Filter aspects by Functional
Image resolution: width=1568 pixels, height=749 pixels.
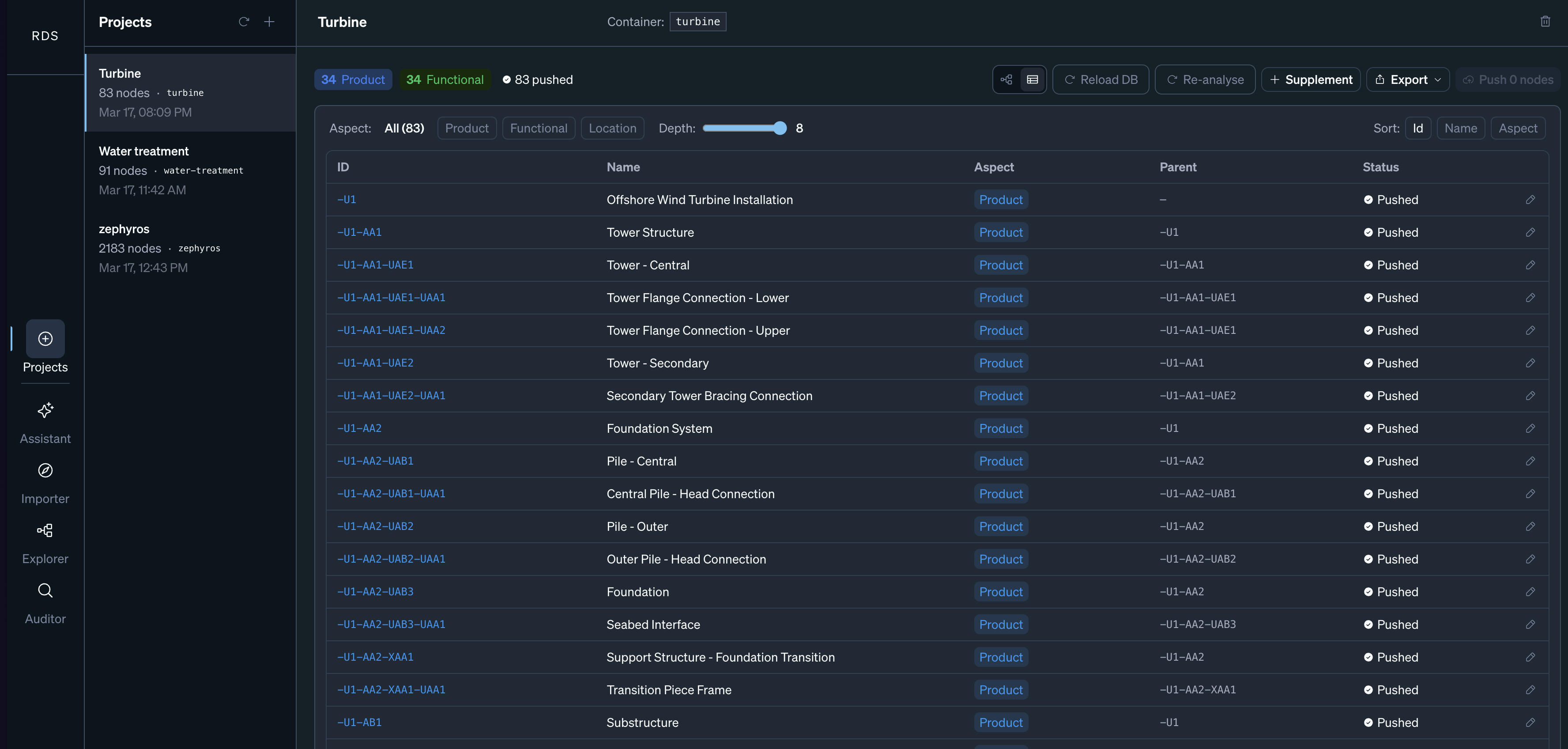pos(538,128)
